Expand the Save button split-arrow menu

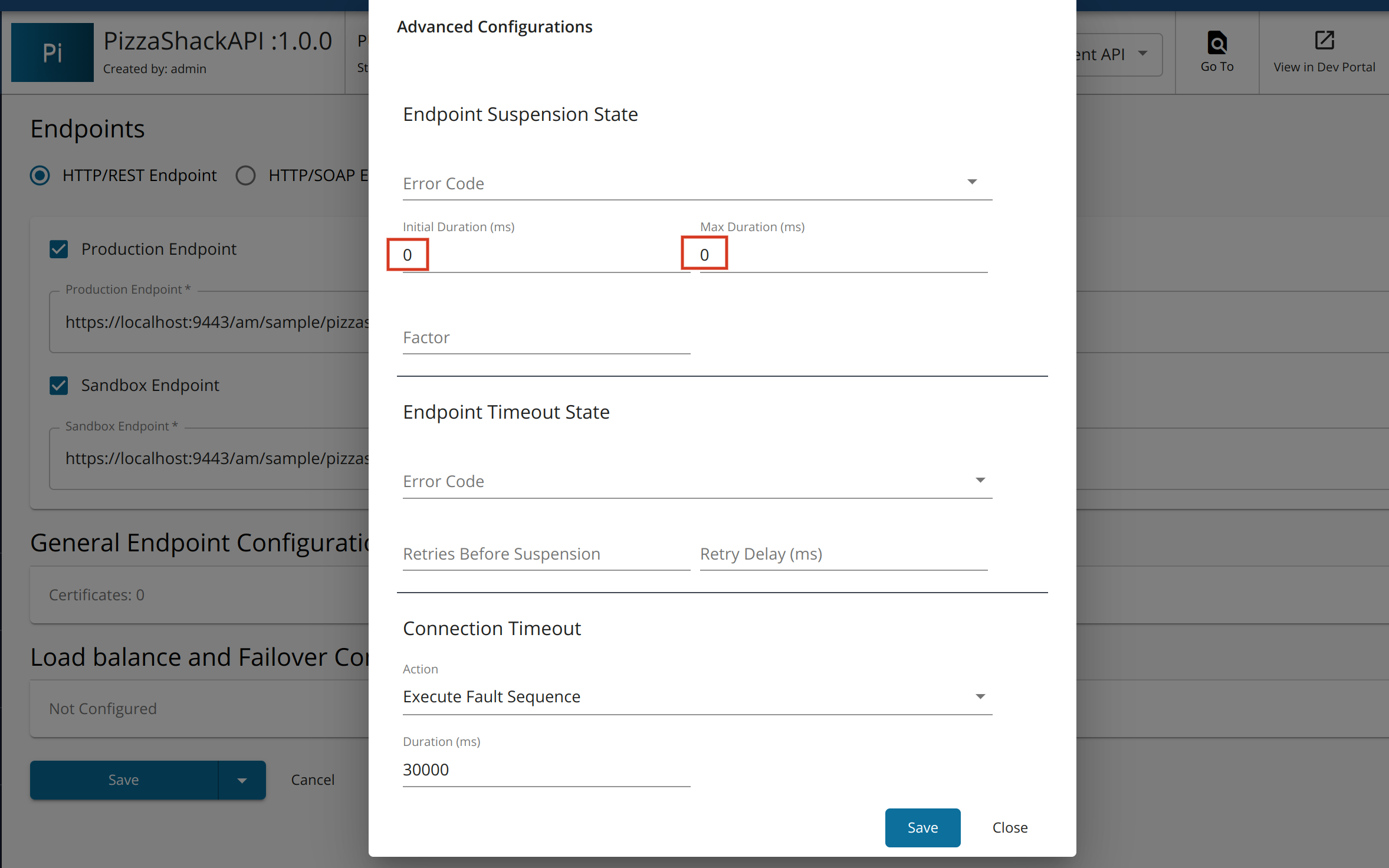(x=242, y=780)
